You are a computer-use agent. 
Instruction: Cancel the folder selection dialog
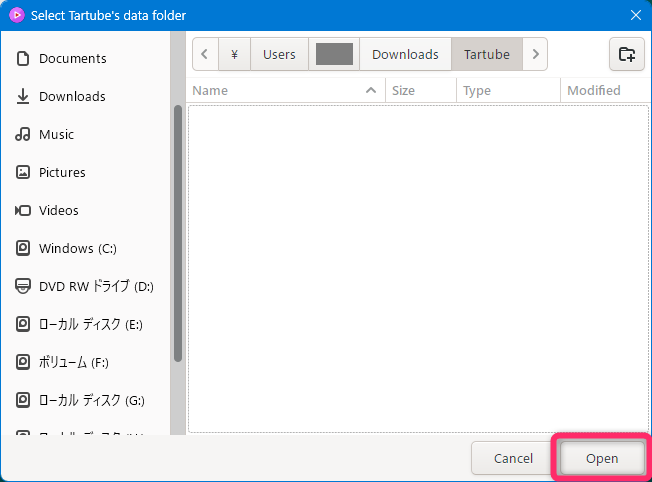(513, 459)
